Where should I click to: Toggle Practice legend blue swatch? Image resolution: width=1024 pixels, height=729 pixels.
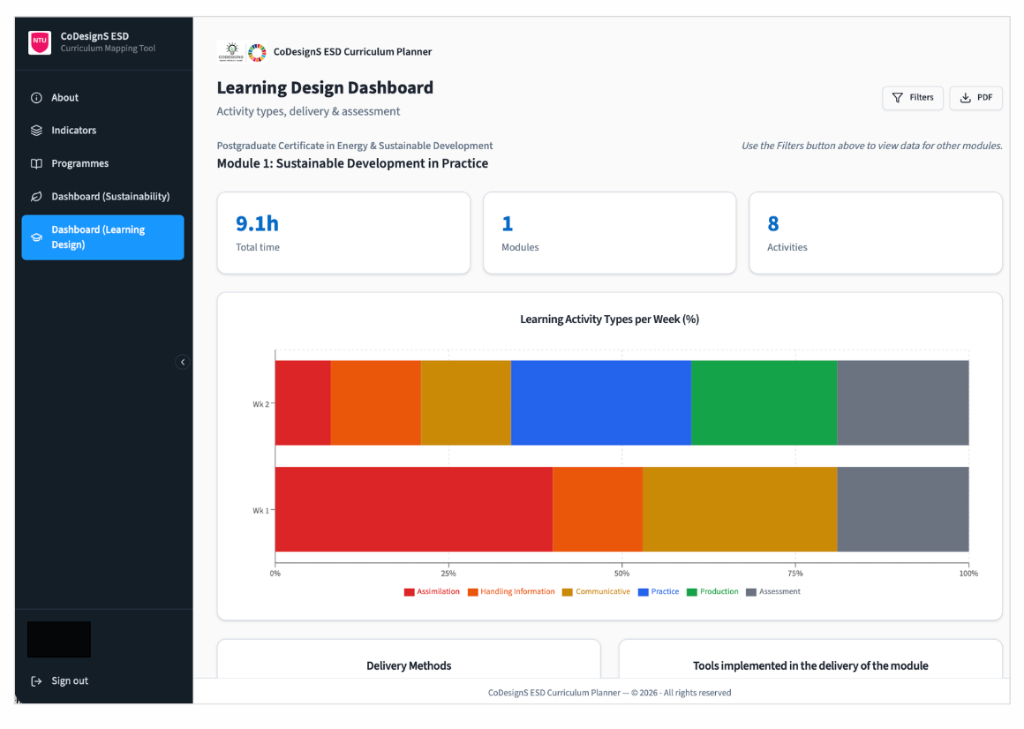click(x=643, y=592)
